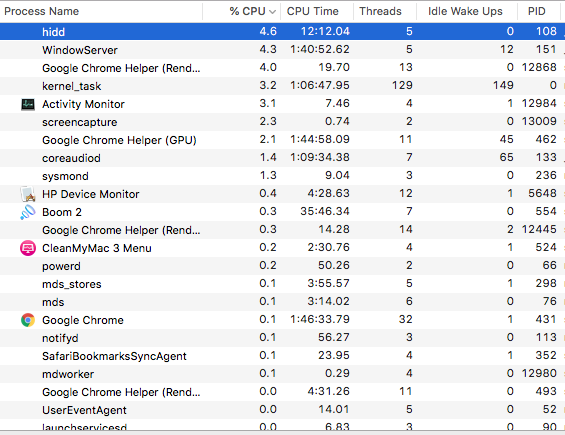The image size is (565, 435).
Task: Click PID 13009 of screencapture
Action: pyautogui.click(x=539, y=121)
